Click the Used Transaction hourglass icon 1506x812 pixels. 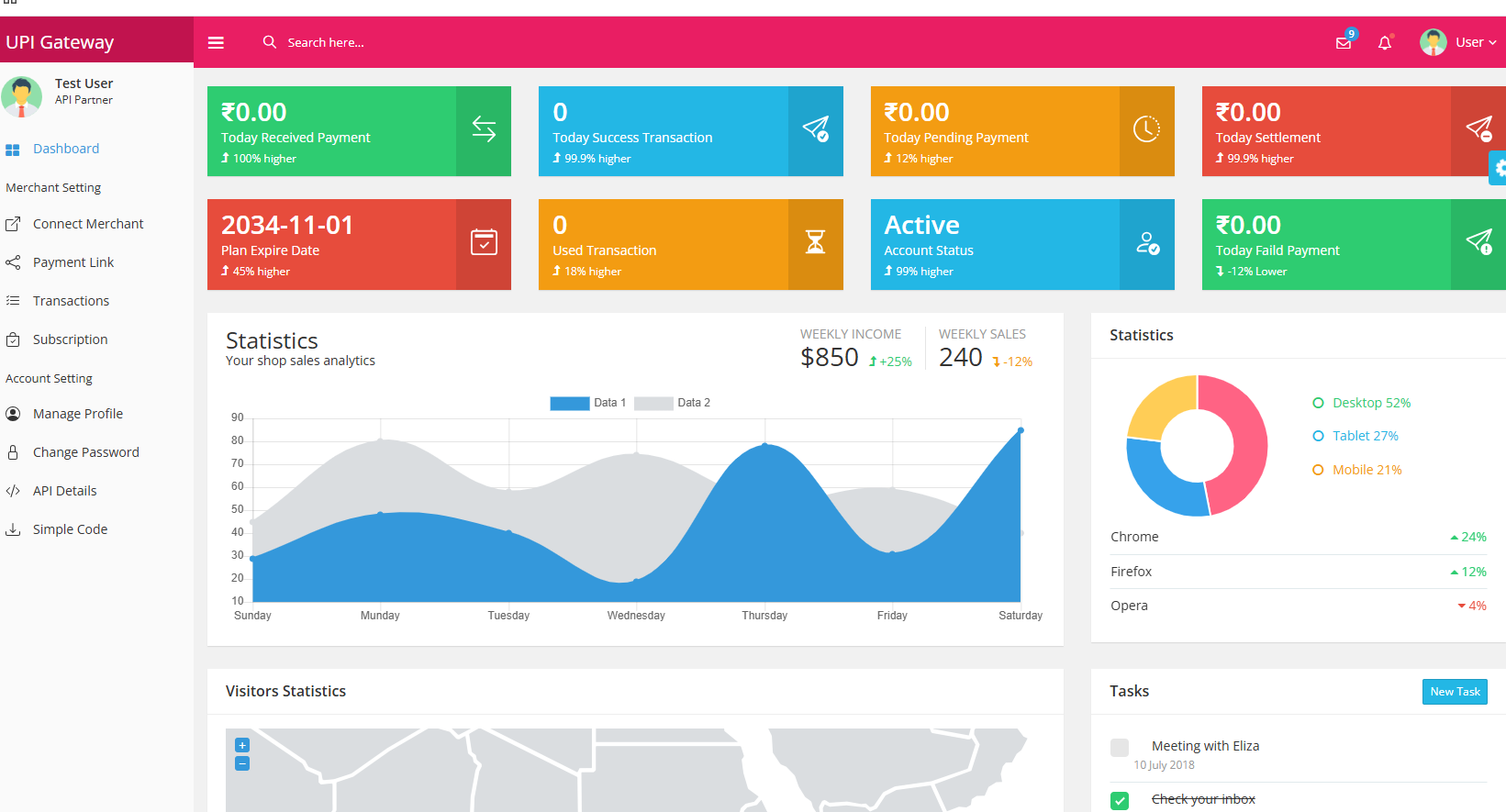(x=815, y=243)
